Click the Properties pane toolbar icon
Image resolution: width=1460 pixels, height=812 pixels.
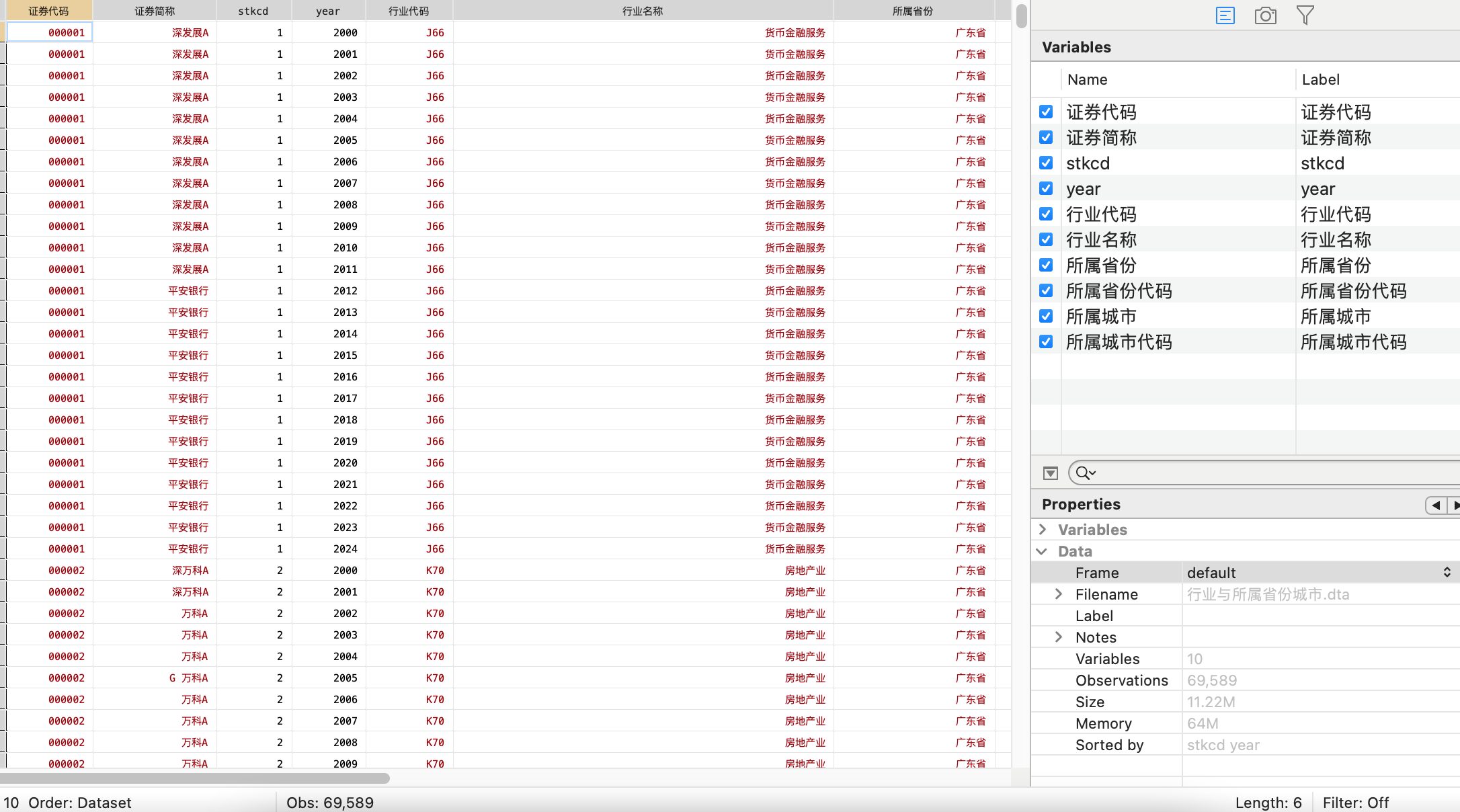(1225, 15)
